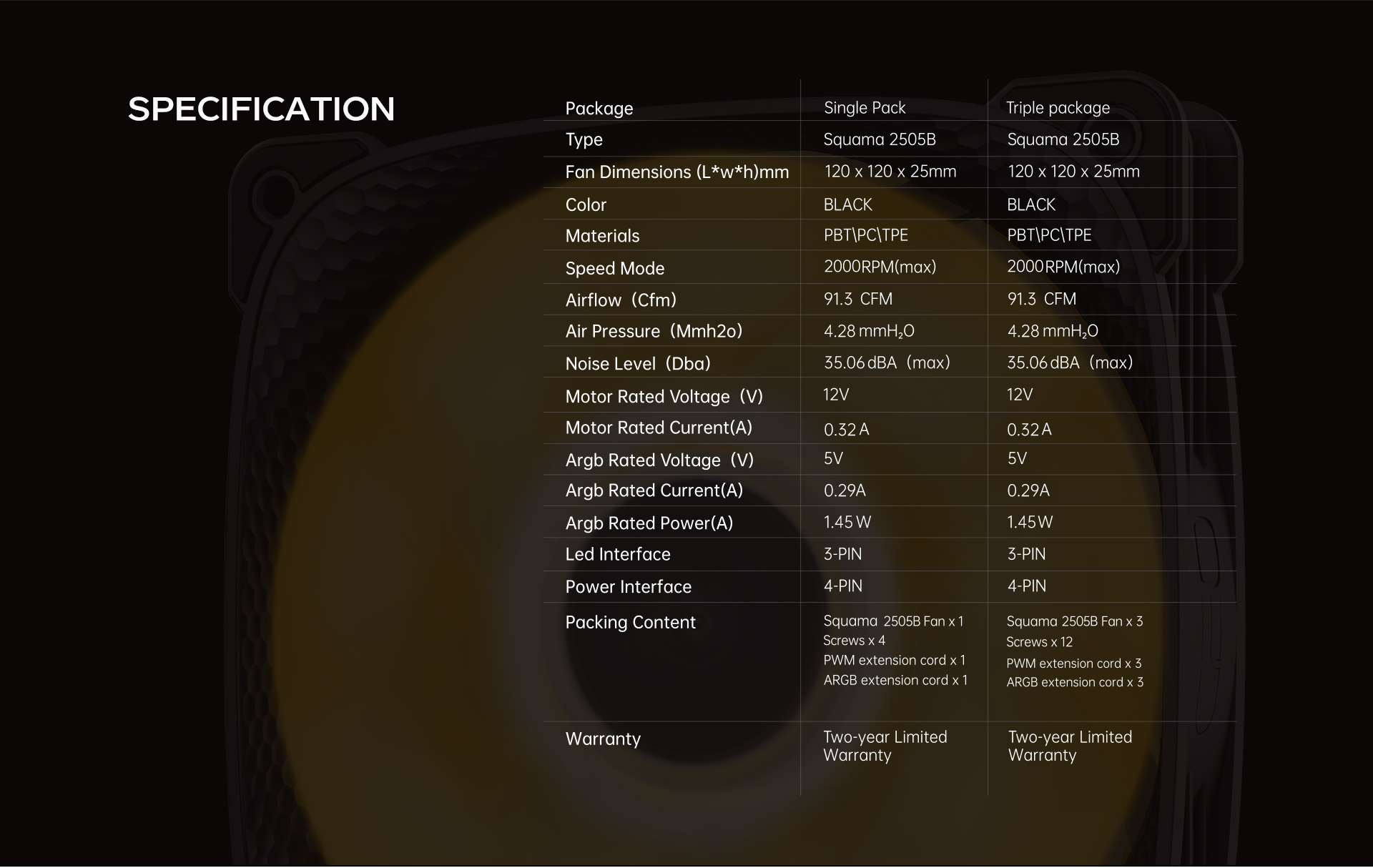Click the Screws x 12 line
This screenshot has width=1373, height=868.
1040,642
